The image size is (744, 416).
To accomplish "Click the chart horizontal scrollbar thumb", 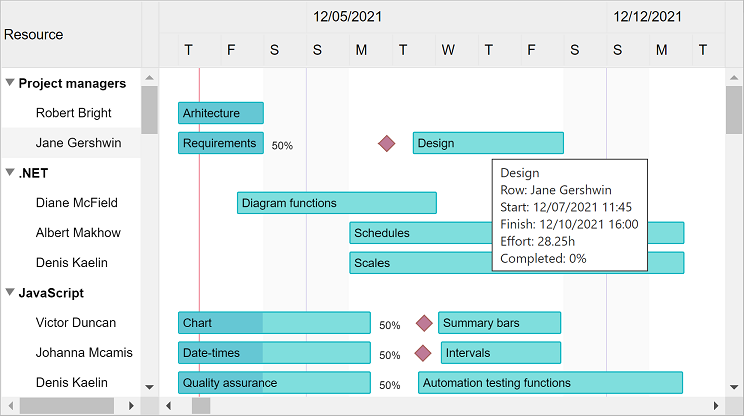I will 201,405.
